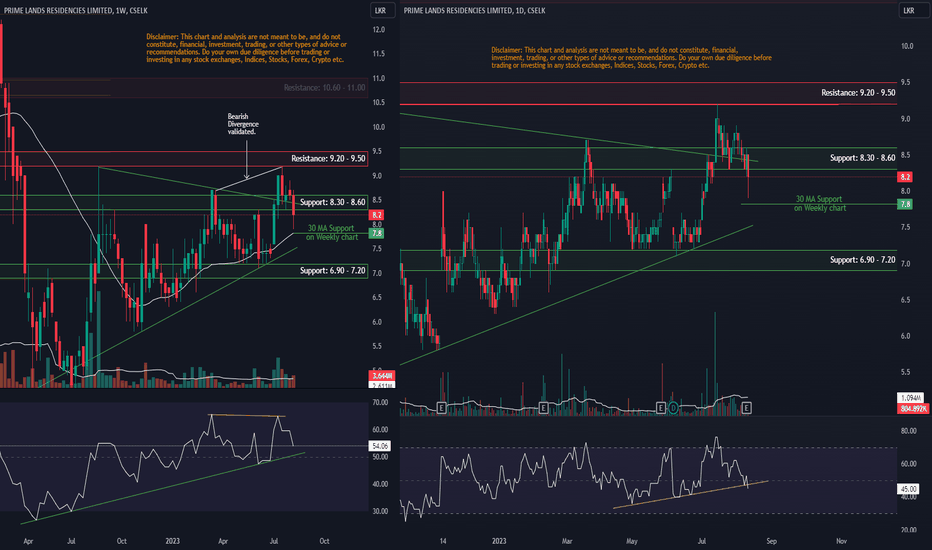
Task: Click '30 MA Support on Weekly chart' text, daily chart
Action: (x=820, y=203)
